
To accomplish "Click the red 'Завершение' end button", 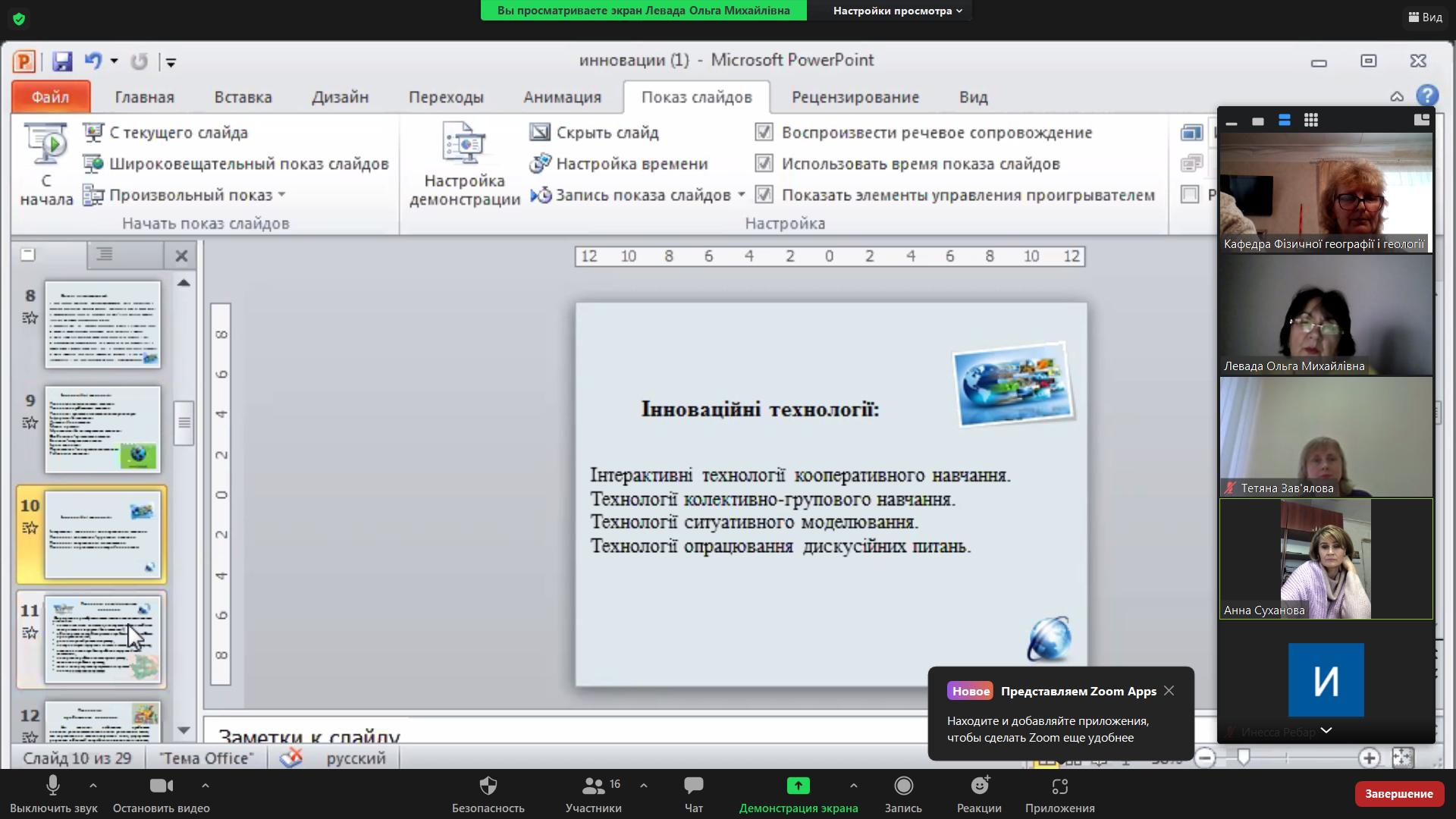I will coord(1398,794).
